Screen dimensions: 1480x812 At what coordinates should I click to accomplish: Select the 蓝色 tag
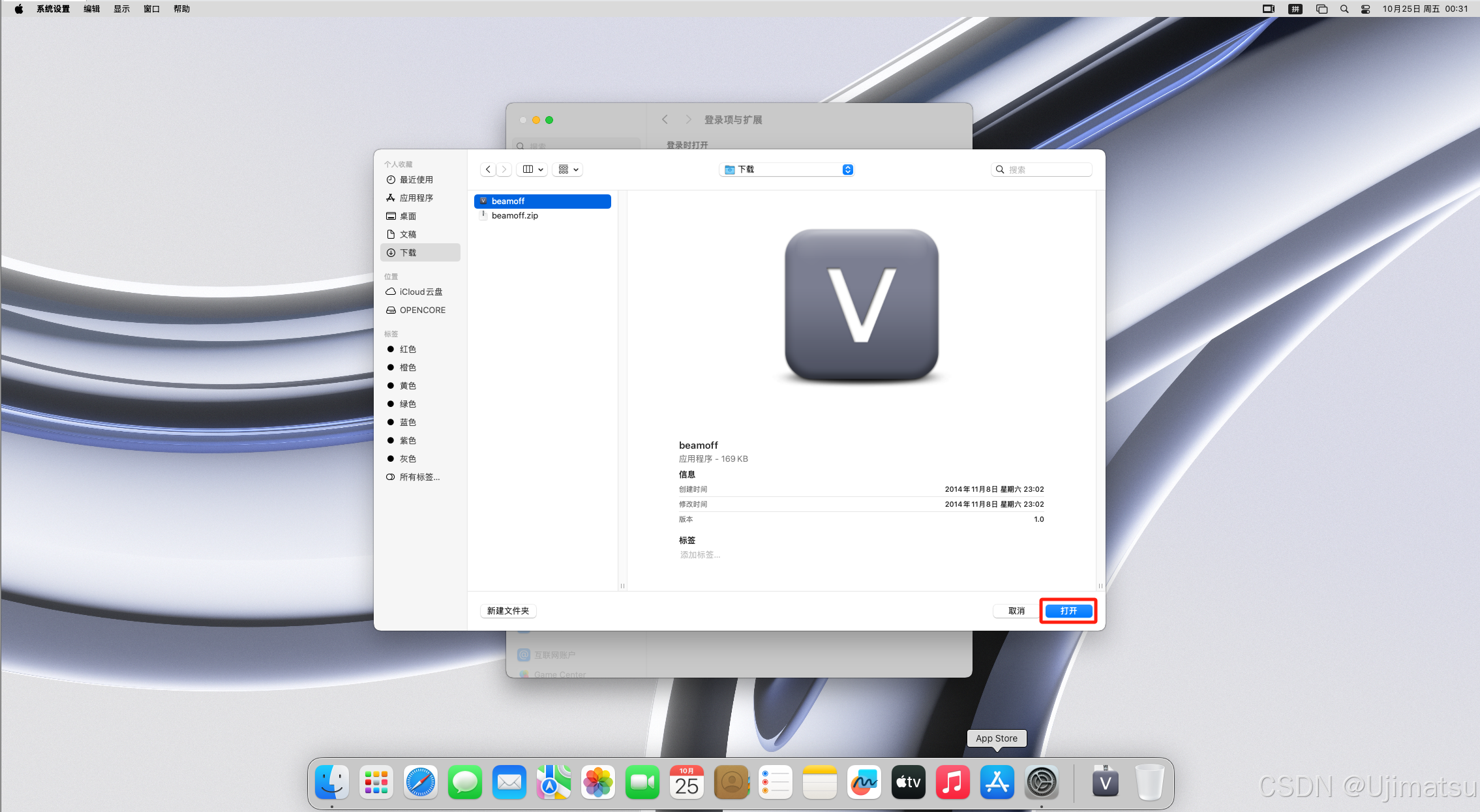(x=420, y=422)
